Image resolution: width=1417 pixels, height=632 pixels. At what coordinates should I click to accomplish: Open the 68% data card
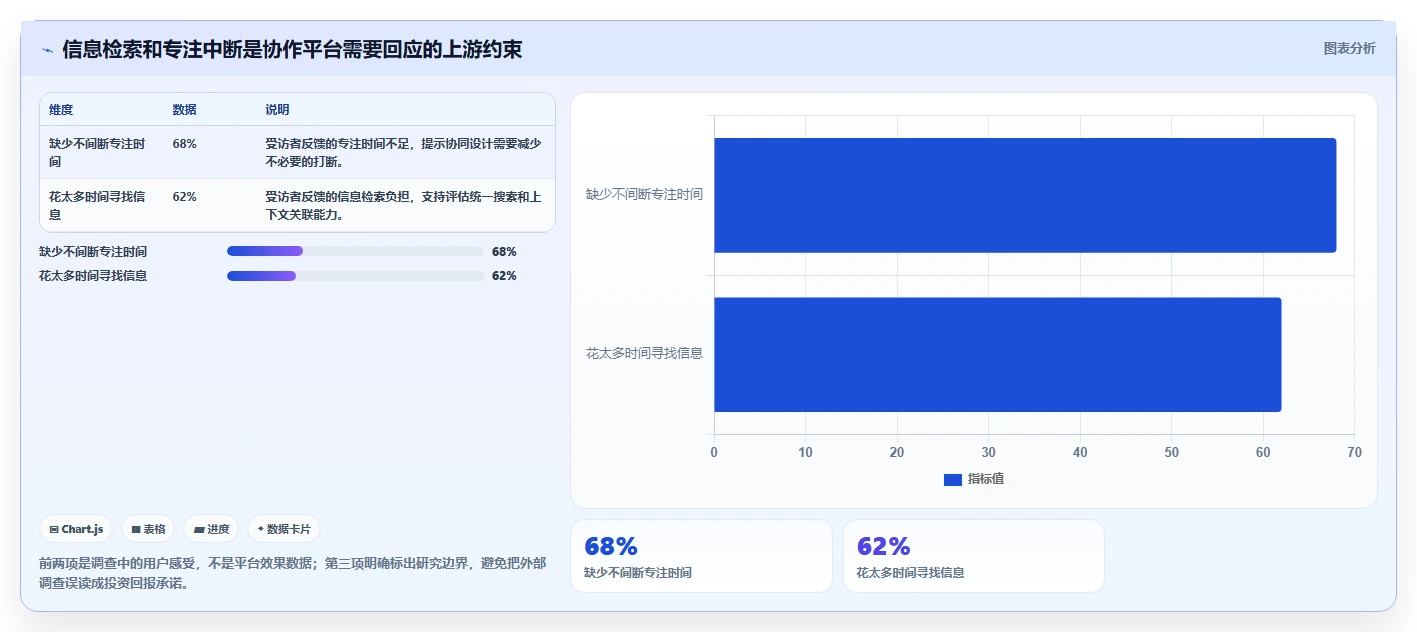click(x=701, y=556)
